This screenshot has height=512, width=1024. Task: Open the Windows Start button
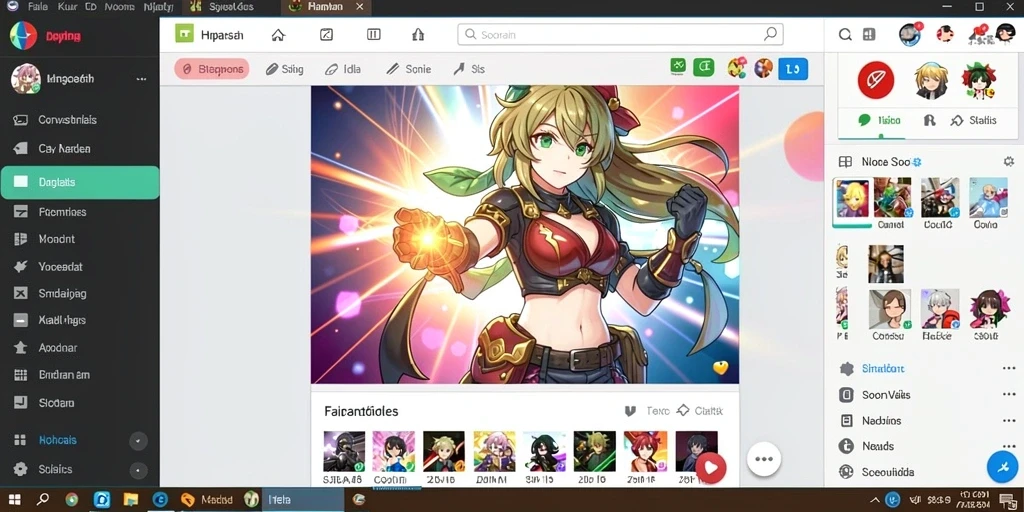click(x=14, y=500)
